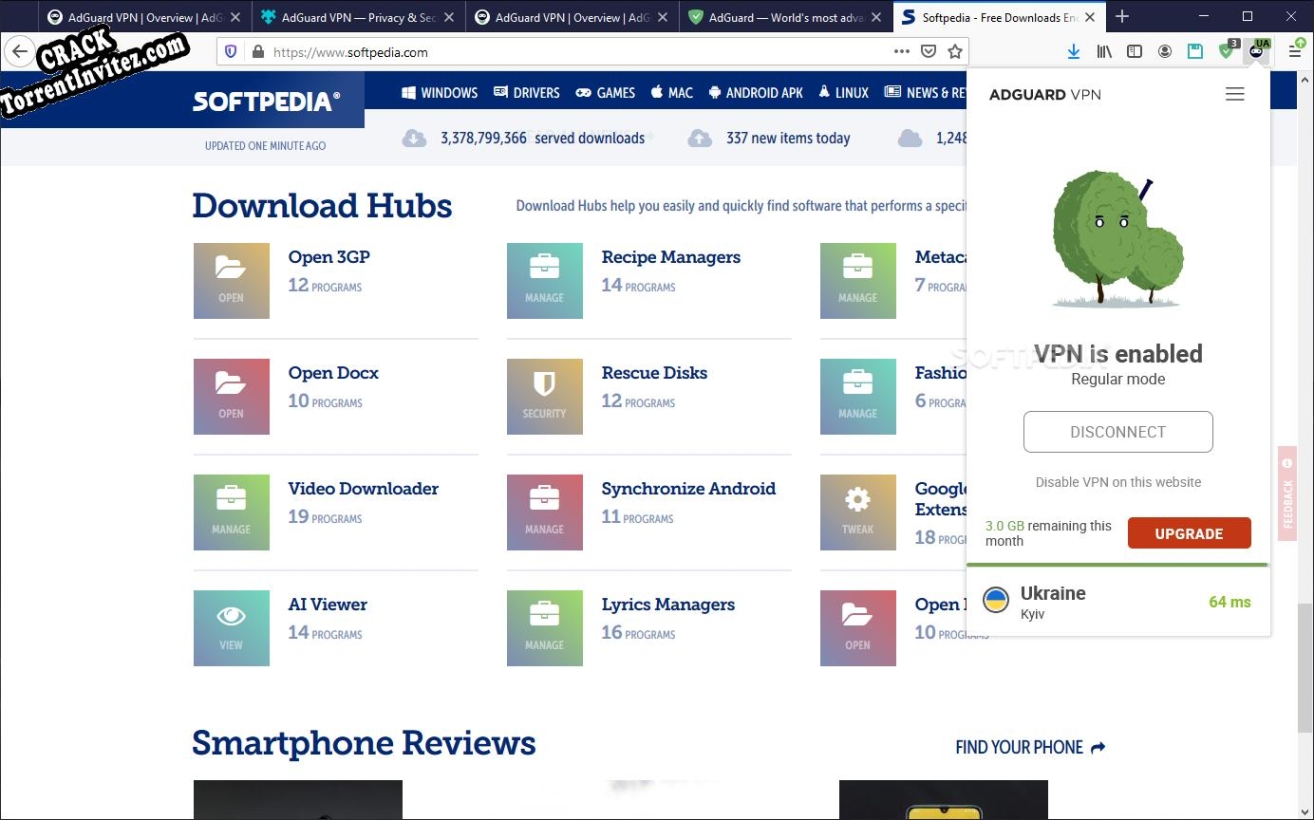Open the Firefox downloads arrow icon
This screenshot has width=1314, height=820.
point(1073,51)
